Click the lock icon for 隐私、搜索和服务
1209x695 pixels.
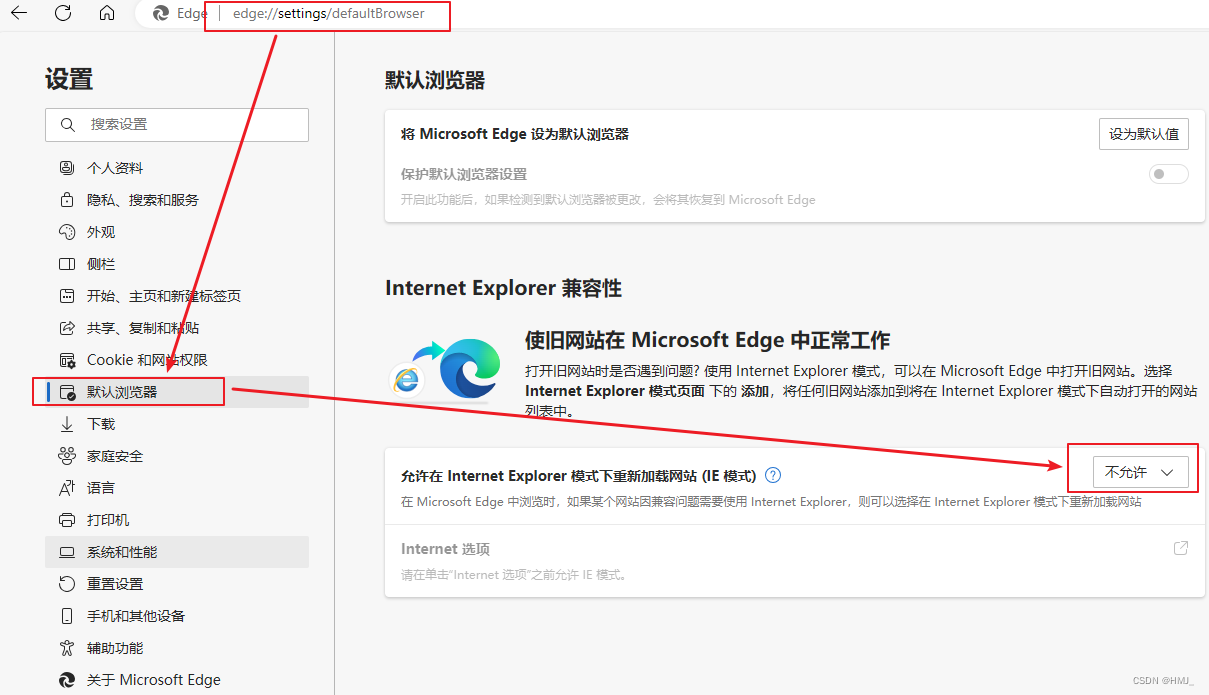click(67, 200)
